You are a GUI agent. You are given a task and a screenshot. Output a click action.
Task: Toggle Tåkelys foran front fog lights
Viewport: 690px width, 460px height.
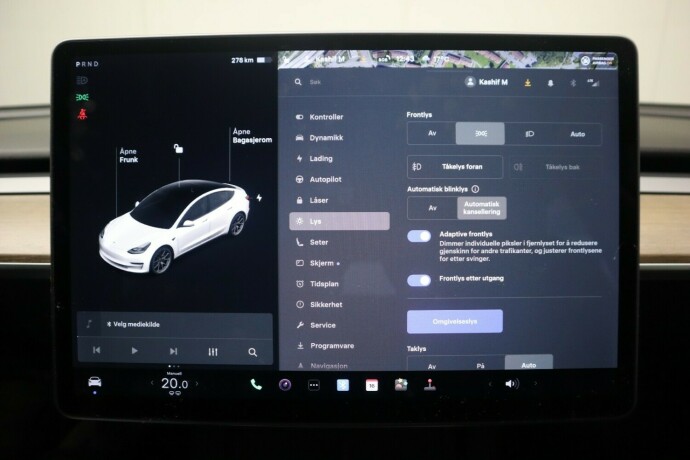455,167
